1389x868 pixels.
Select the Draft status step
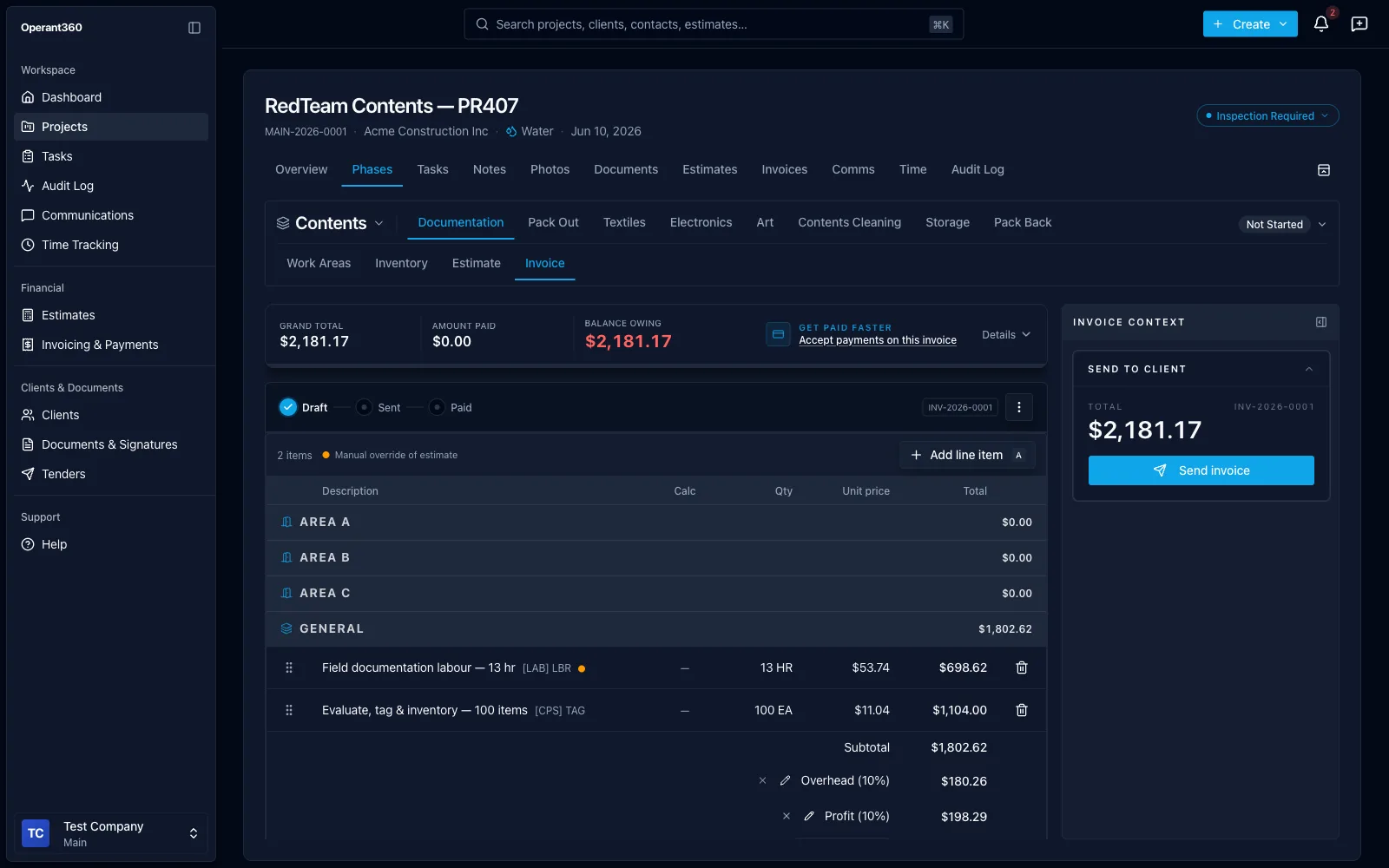point(304,407)
